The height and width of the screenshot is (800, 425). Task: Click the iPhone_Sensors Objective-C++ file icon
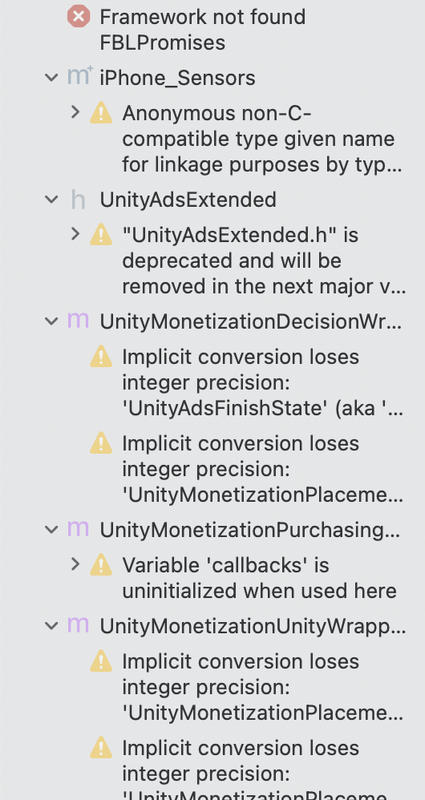(x=80, y=76)
